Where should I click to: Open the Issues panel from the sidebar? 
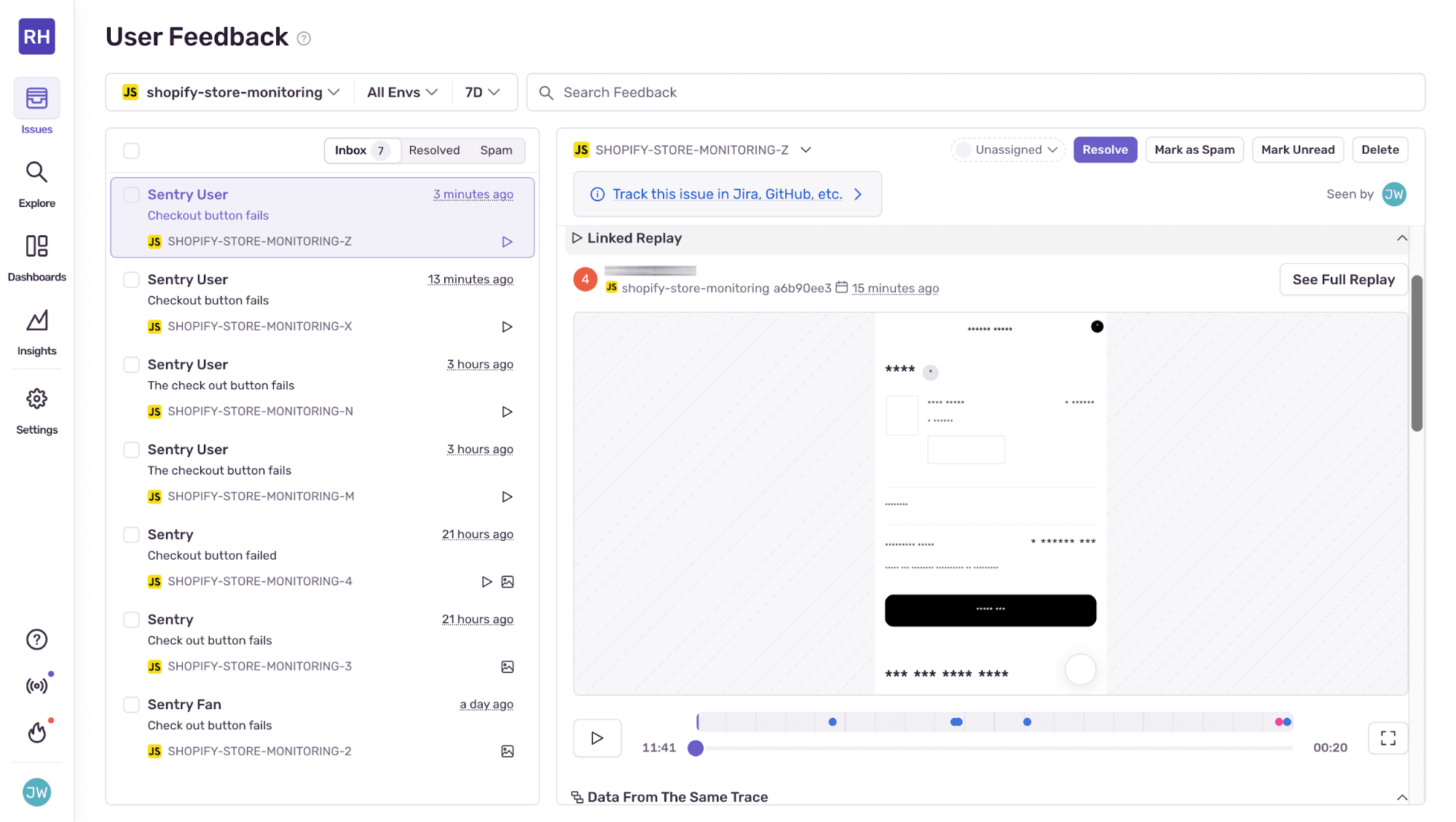tap(36, 98)
